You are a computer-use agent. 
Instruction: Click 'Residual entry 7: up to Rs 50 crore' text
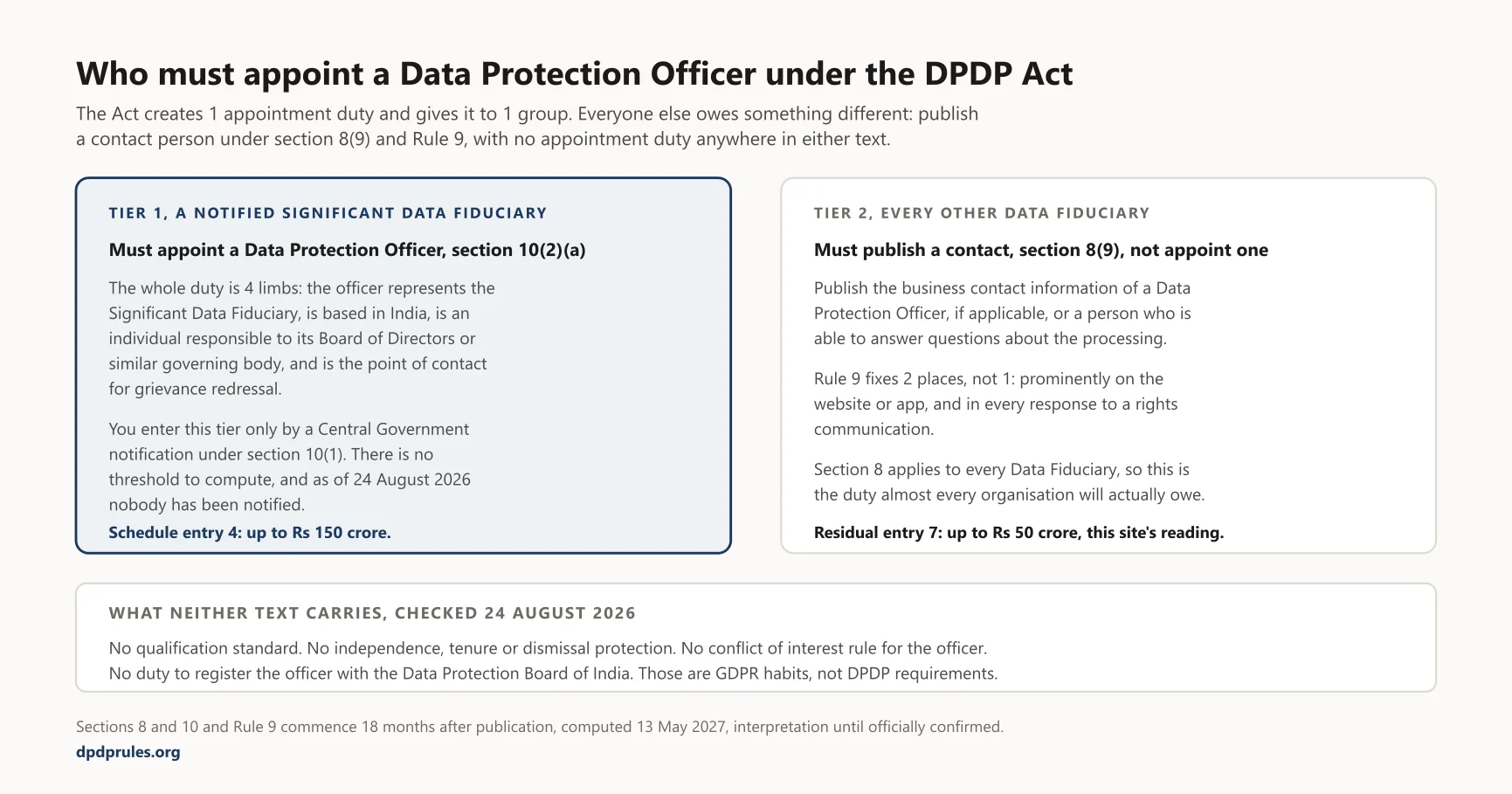[1018, 533]
